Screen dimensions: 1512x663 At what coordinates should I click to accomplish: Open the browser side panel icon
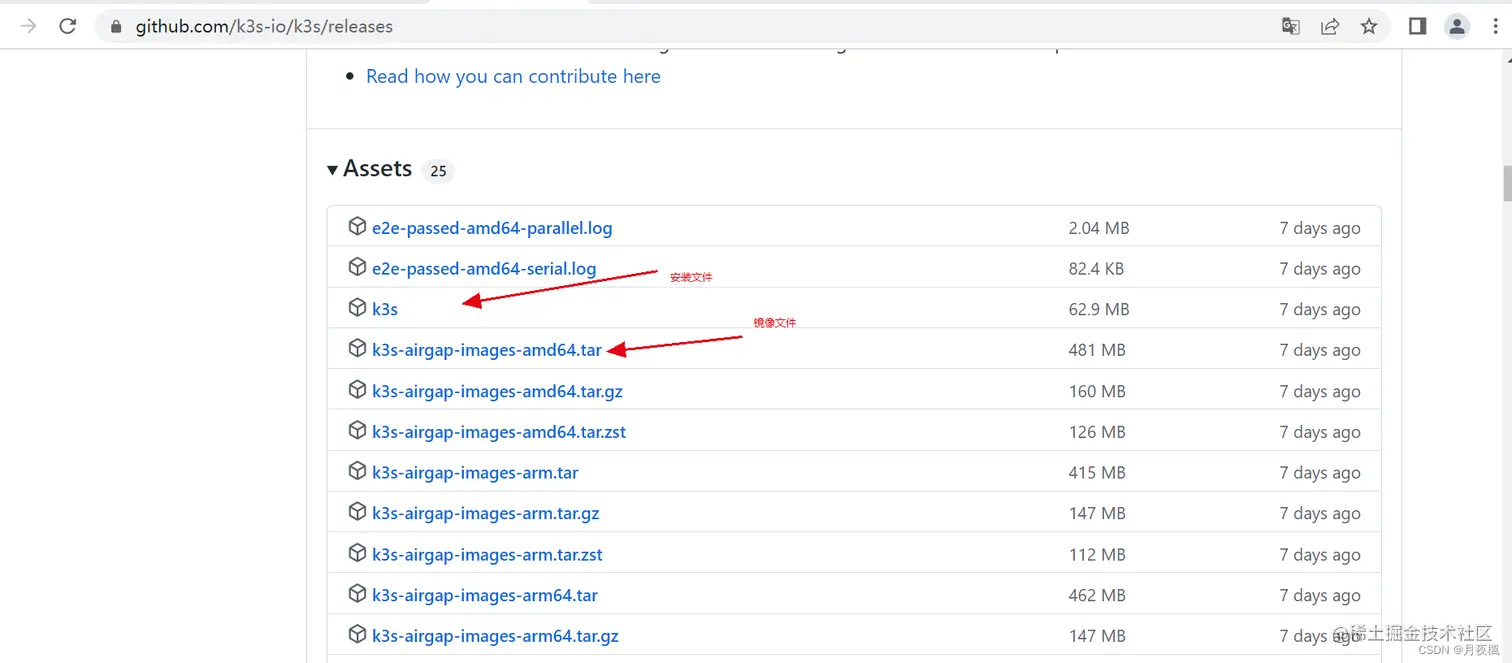tap(1417, 27)
